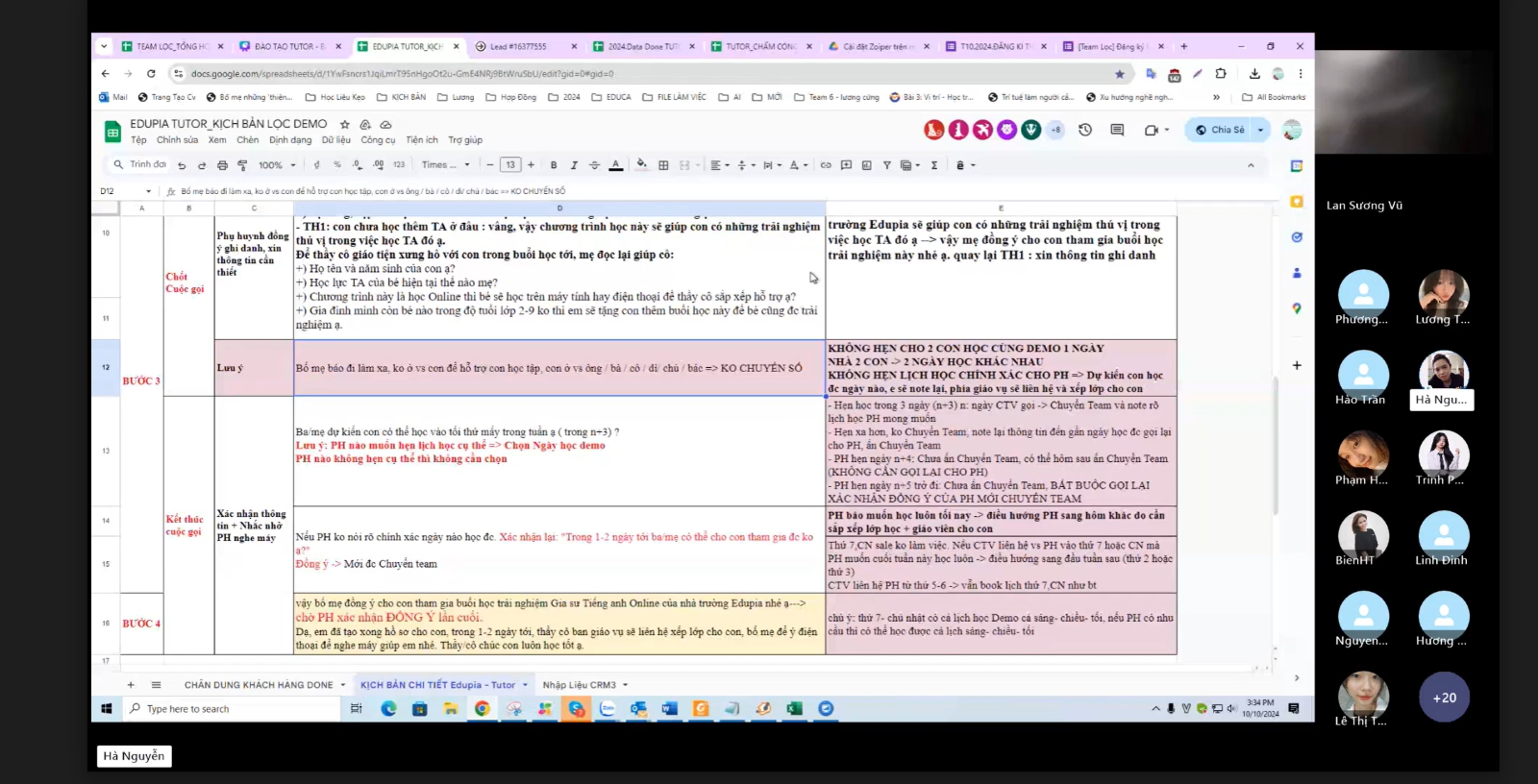Open the Công cụ menu
Viewport: 1538px width, 784px height.
[378, 140]
